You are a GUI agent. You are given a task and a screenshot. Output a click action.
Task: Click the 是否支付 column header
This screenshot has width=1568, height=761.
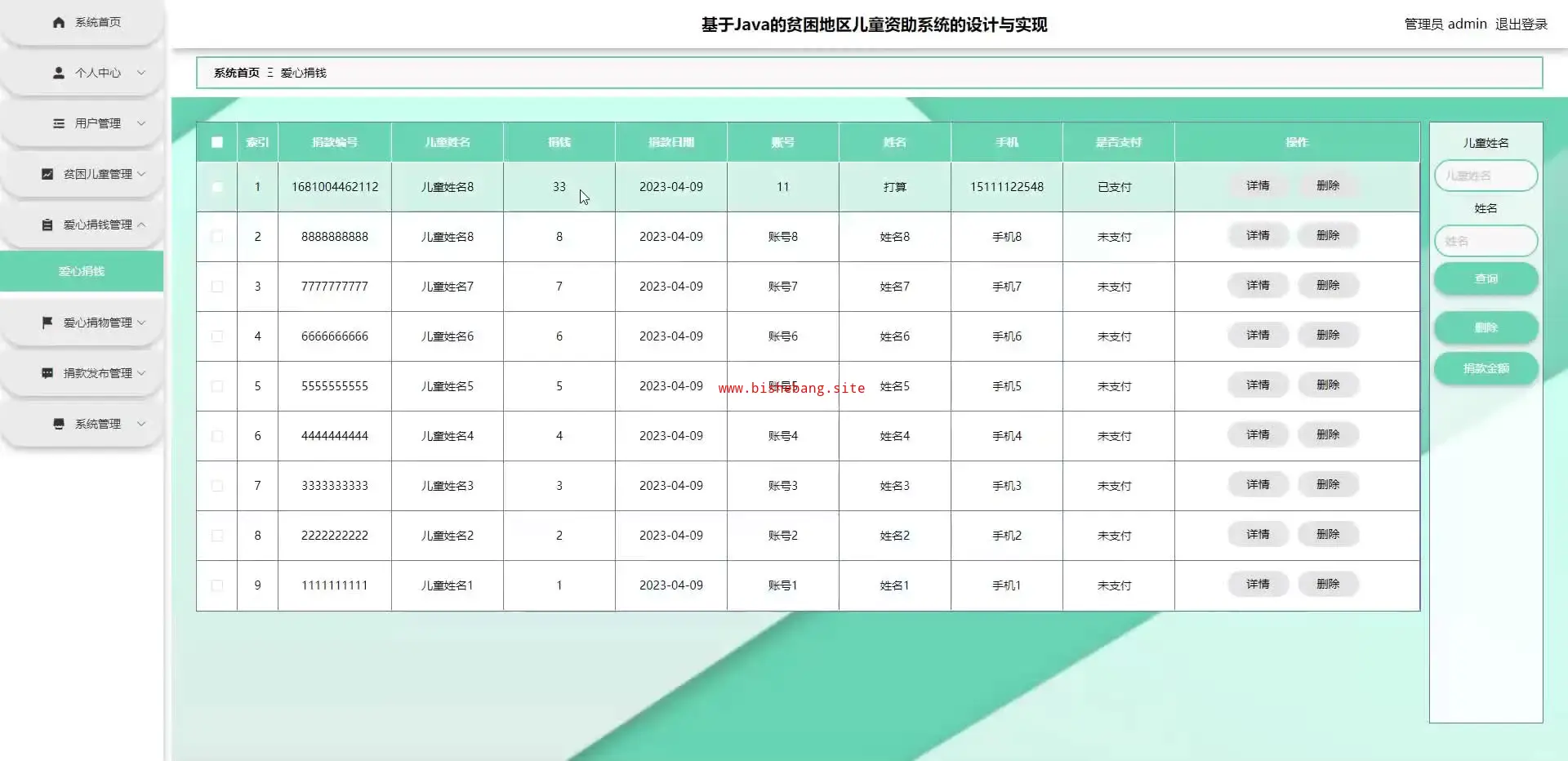pyautogui.click(x=1119, y=142)
